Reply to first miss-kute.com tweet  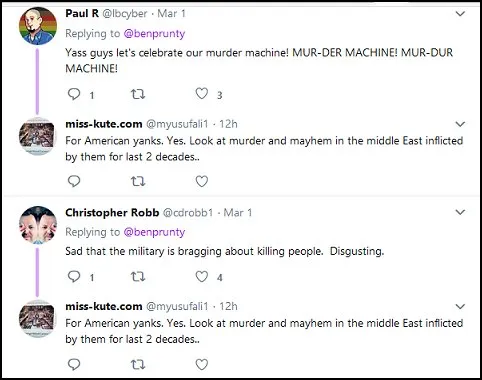click(74, 181)
